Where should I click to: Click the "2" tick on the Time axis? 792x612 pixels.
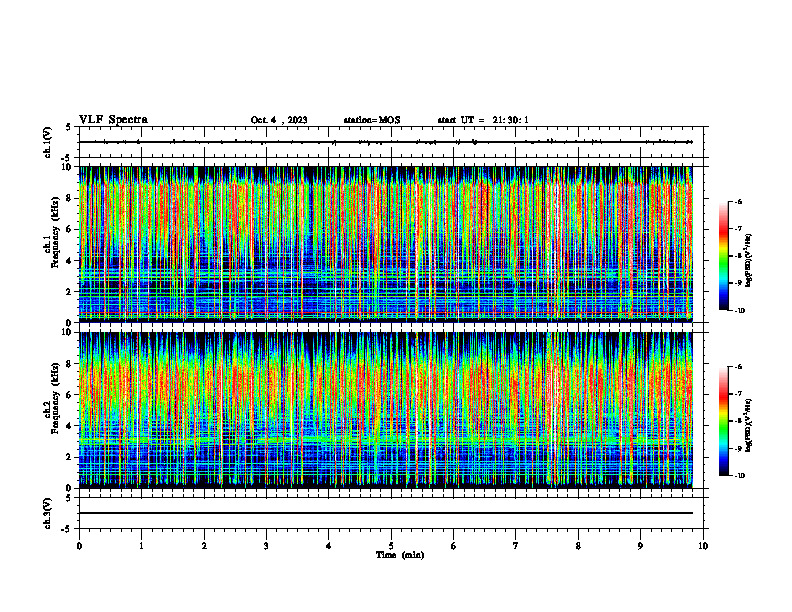click(x=204, y=546)
